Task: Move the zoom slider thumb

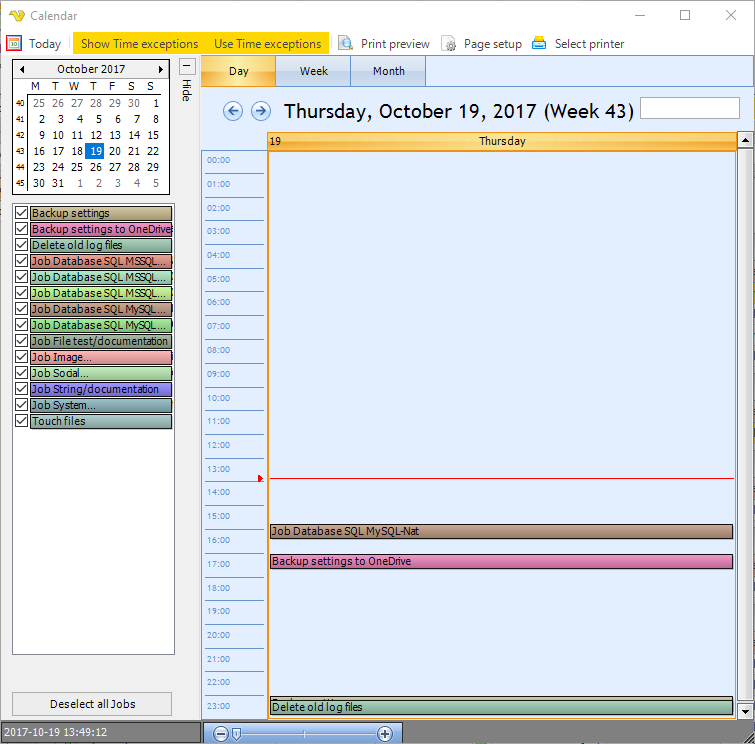Action: [x=236, y=734]
